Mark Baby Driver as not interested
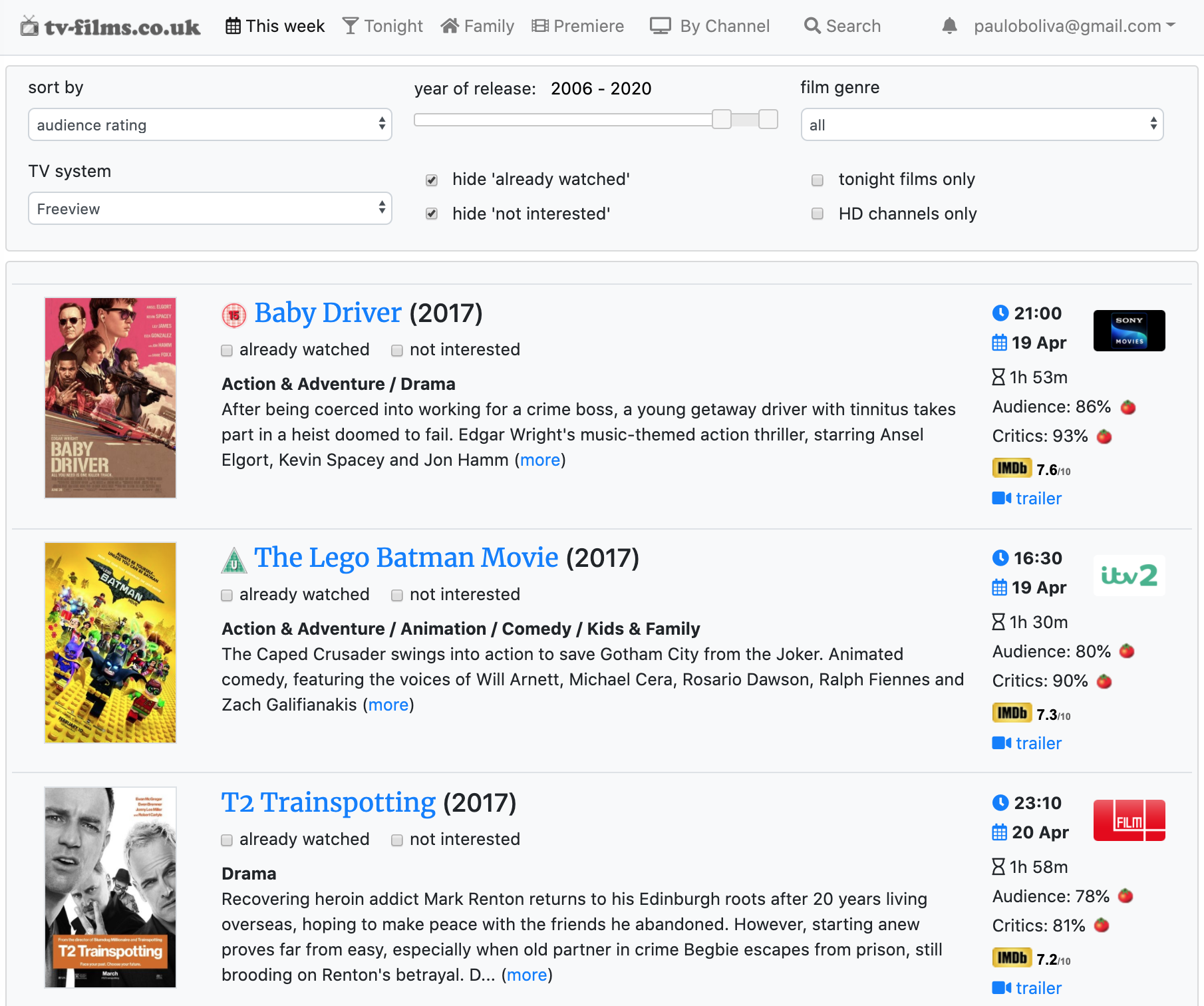This screenshot has width=1204, height=1006. pyautogui.click(x=397, y=351)
